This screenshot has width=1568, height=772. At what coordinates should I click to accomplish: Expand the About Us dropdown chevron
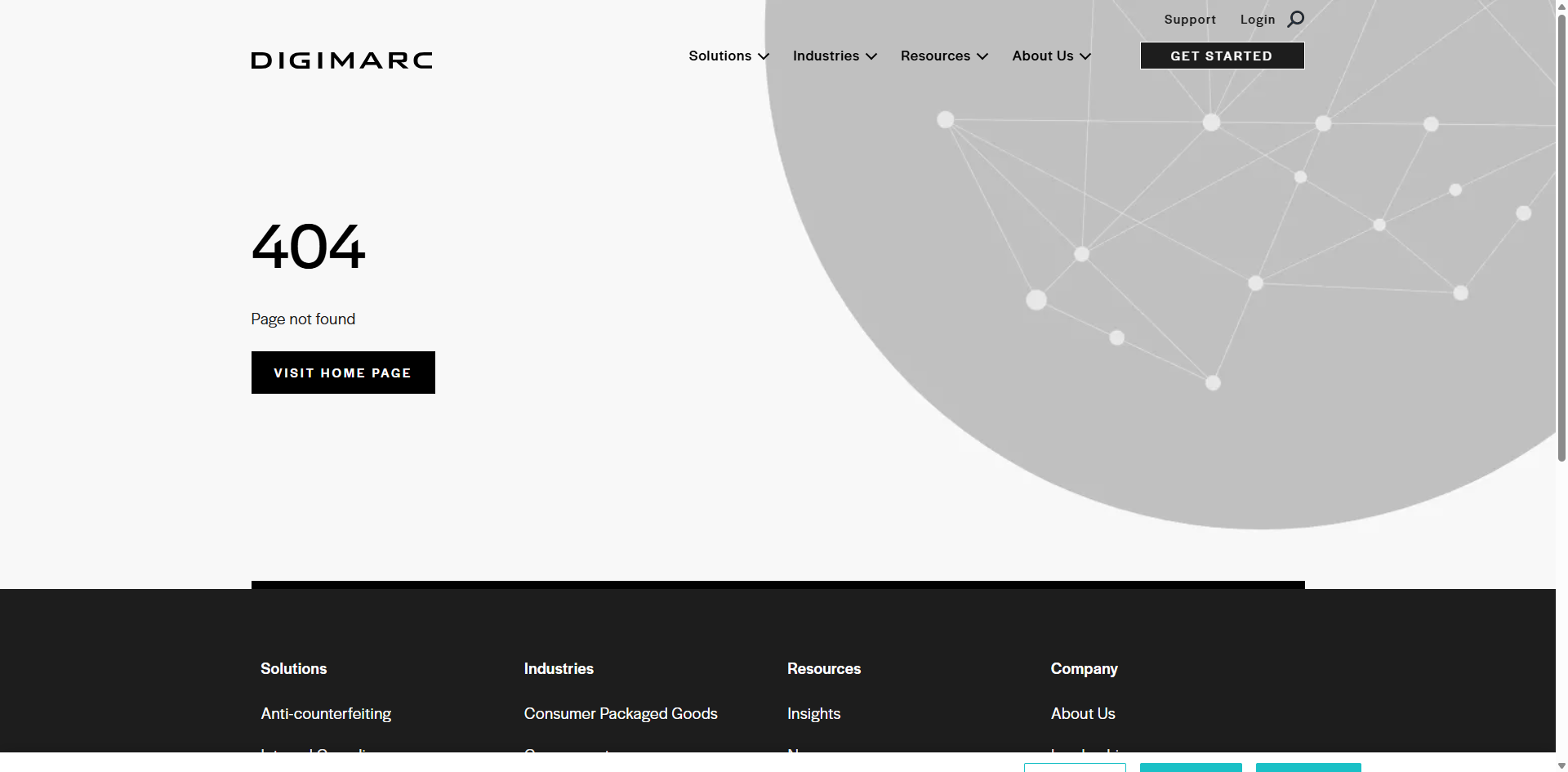tap(1085, 56)
